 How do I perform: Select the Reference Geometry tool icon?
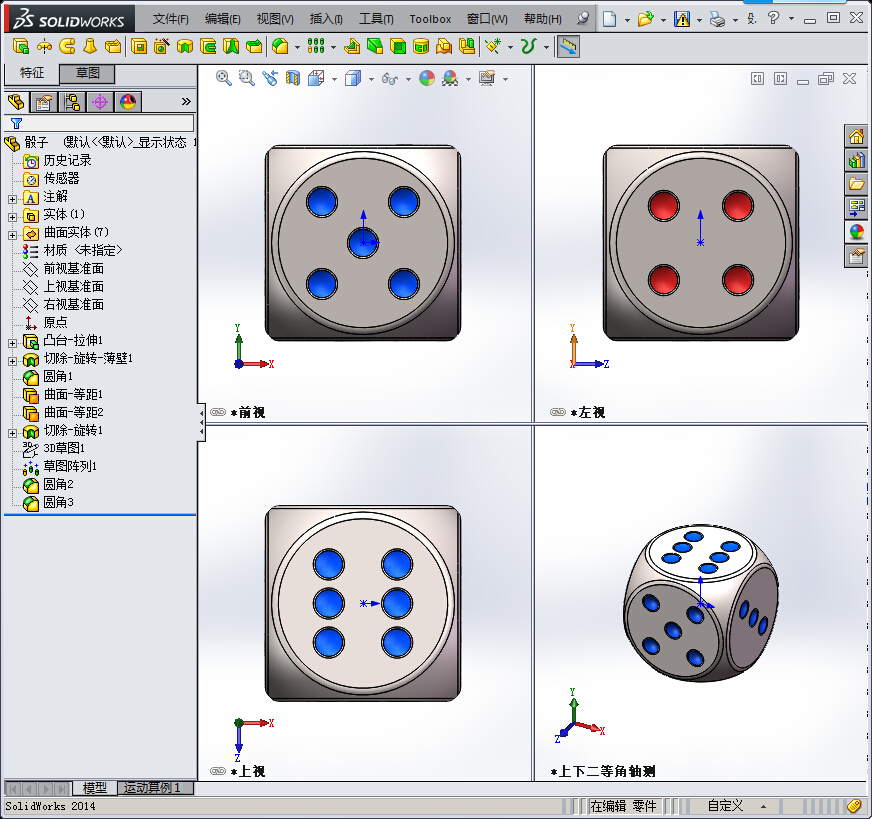pos(493,47)
